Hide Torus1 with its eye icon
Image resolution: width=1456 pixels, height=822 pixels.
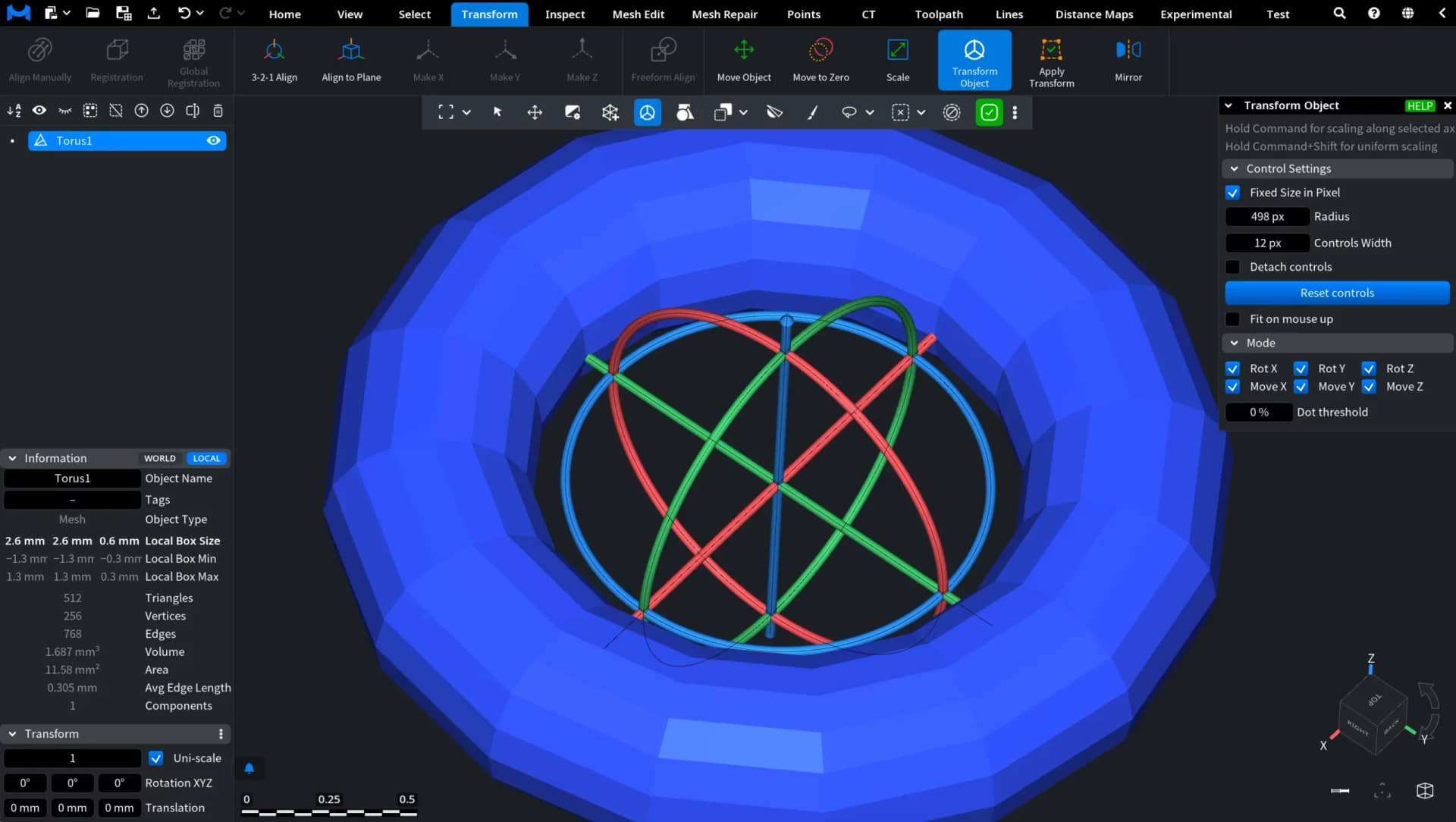(x=213, y=140)
